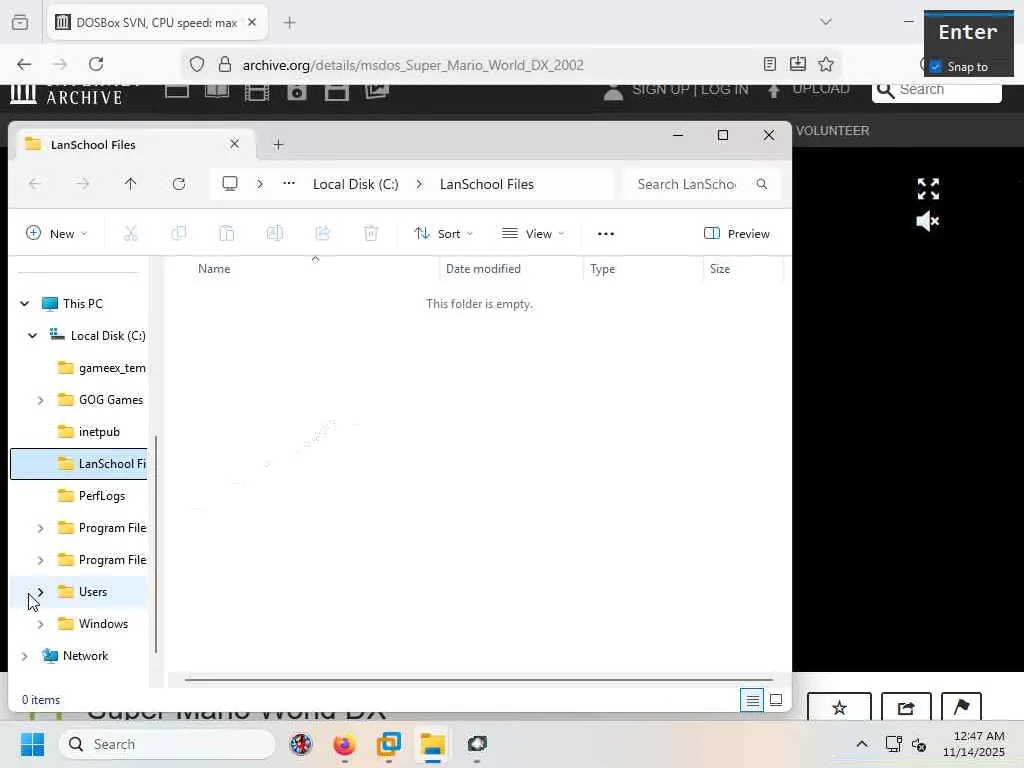Open the See more ellipsis in Explorer toolbar
The height and width of the screenshot is (768, 1024).
[605, 233]
